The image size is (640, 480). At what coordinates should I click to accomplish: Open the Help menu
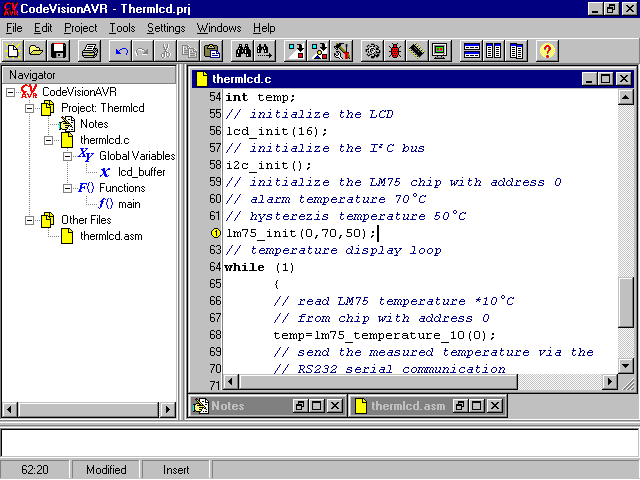[264, 28]
